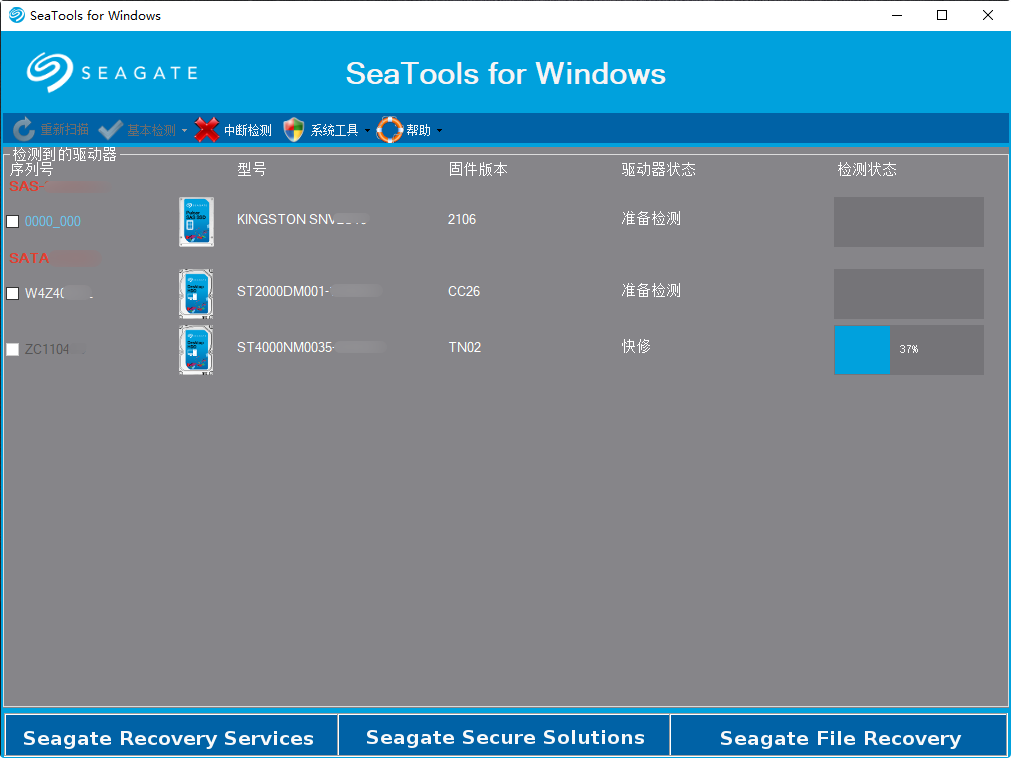Open Seagate File Recovery
Screen dimensions: 1011x758
(x=839, y=735)
